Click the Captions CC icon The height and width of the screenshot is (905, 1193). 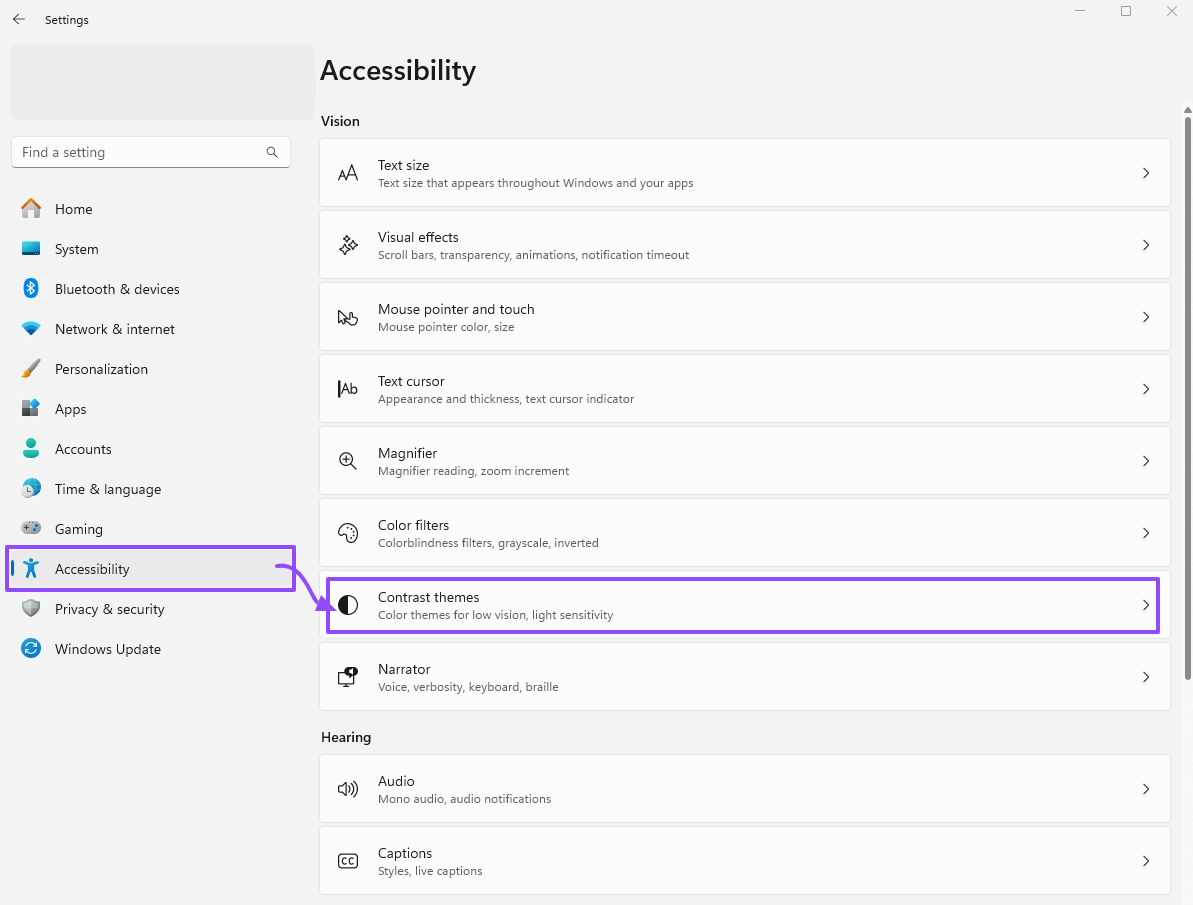(348, 861)
